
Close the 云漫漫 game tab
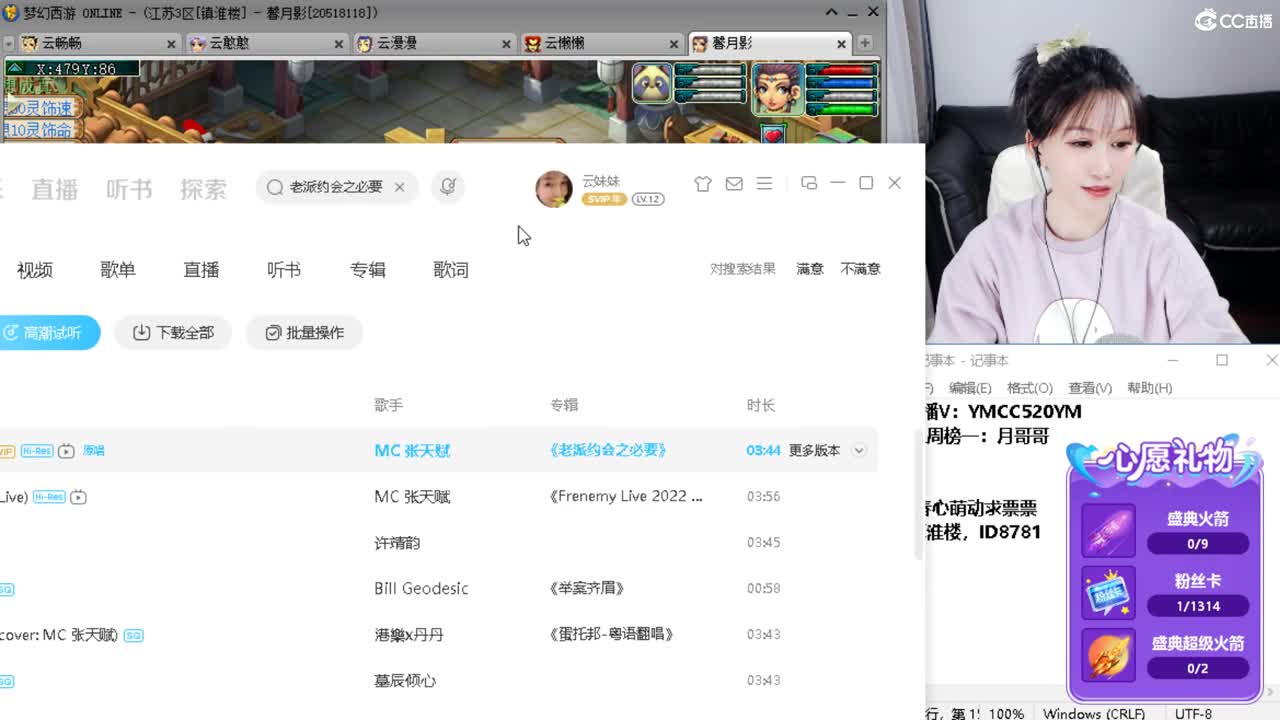(507, 44)
